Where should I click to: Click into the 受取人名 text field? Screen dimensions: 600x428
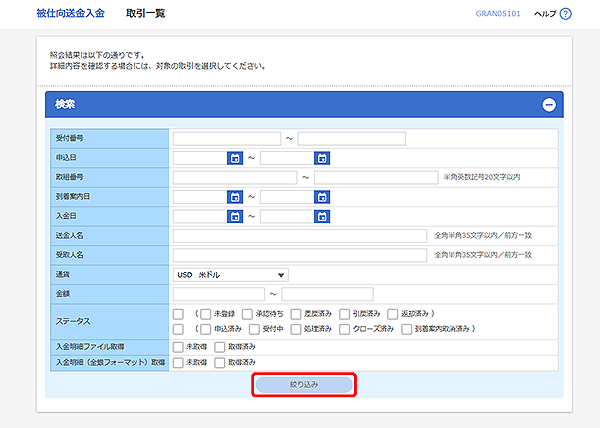300,255
